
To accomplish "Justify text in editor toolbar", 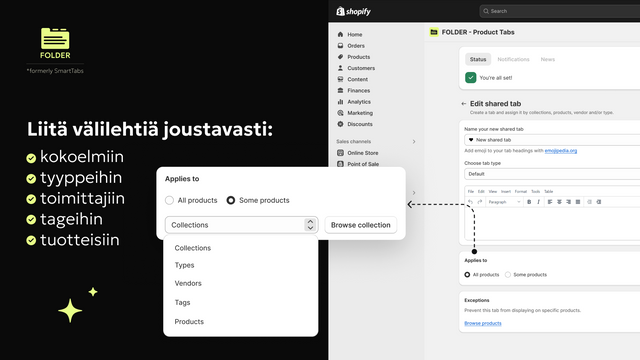I will [578, 202].
